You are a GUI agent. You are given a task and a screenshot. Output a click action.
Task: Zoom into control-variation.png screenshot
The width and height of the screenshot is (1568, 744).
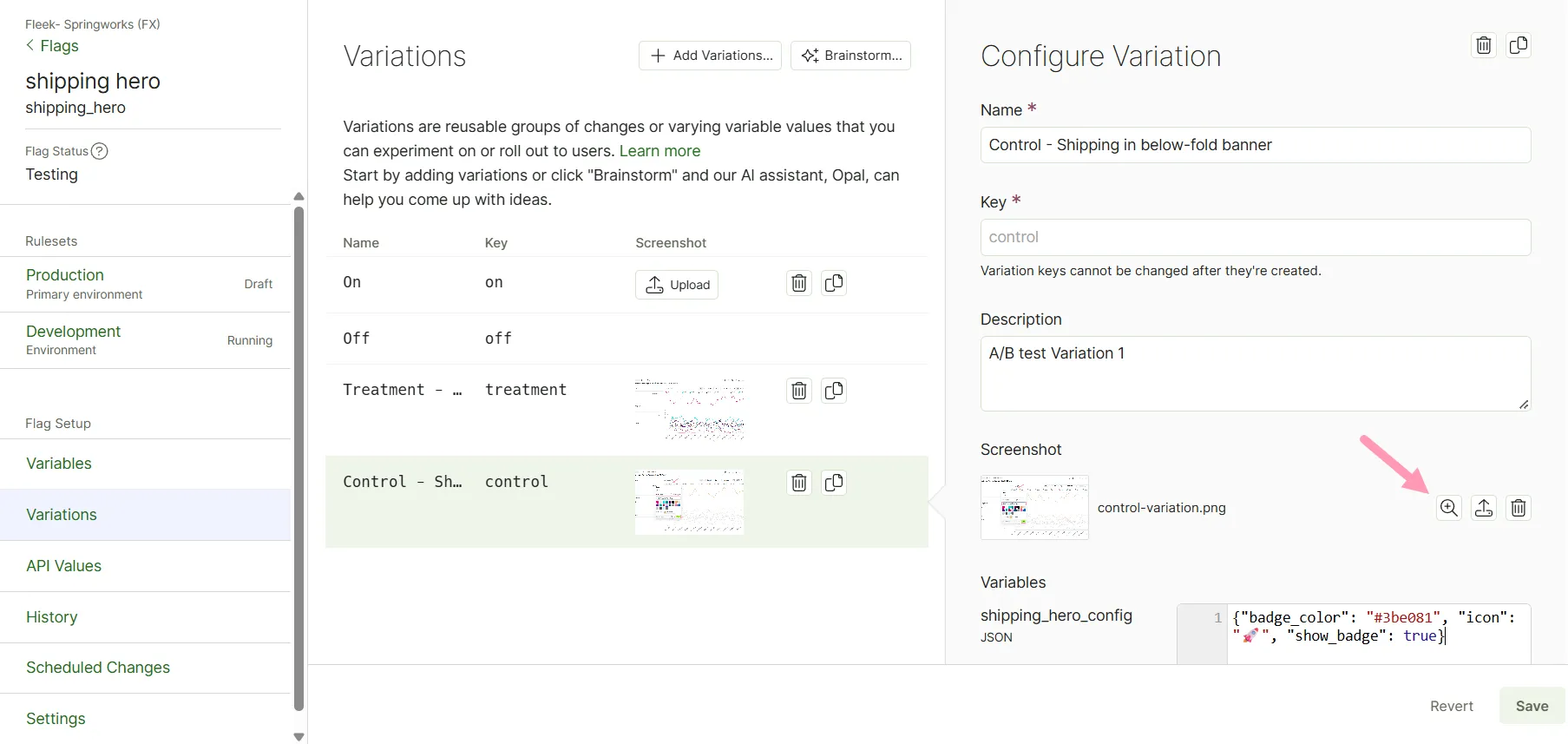[1449, 508]
